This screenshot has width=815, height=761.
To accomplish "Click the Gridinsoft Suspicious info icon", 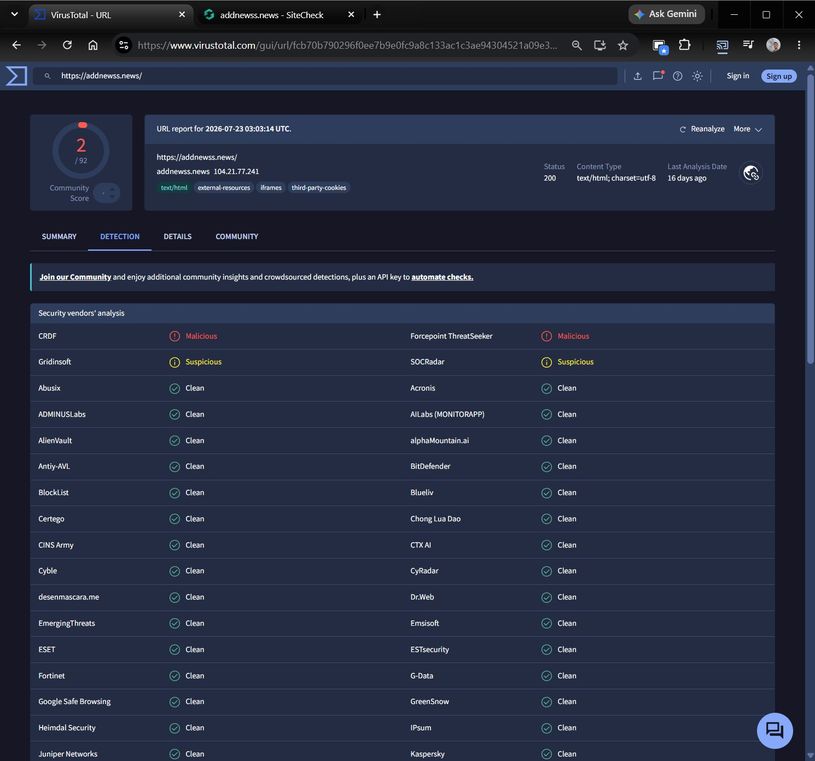I will click(175, 362).
